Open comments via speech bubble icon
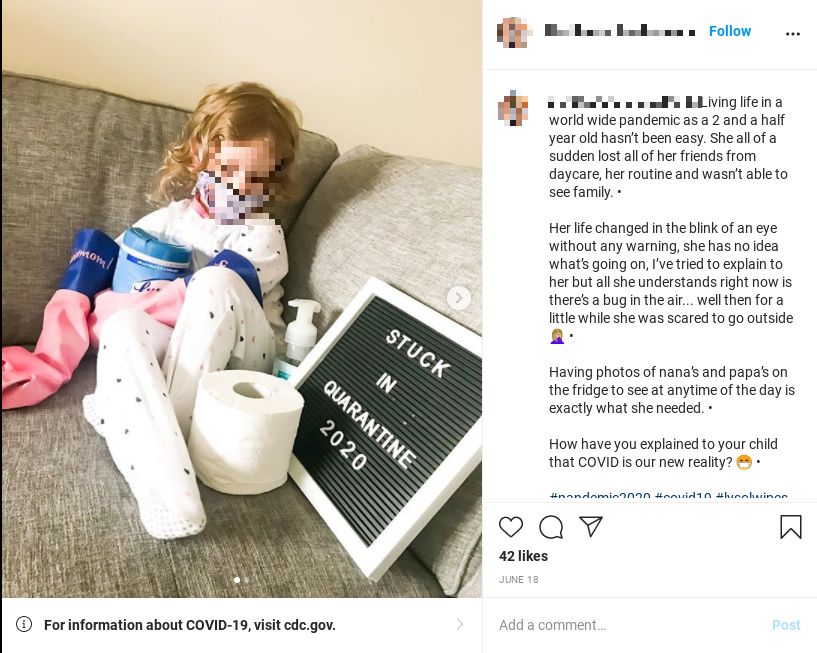This screenshot has width=817, height=653. 551,527
